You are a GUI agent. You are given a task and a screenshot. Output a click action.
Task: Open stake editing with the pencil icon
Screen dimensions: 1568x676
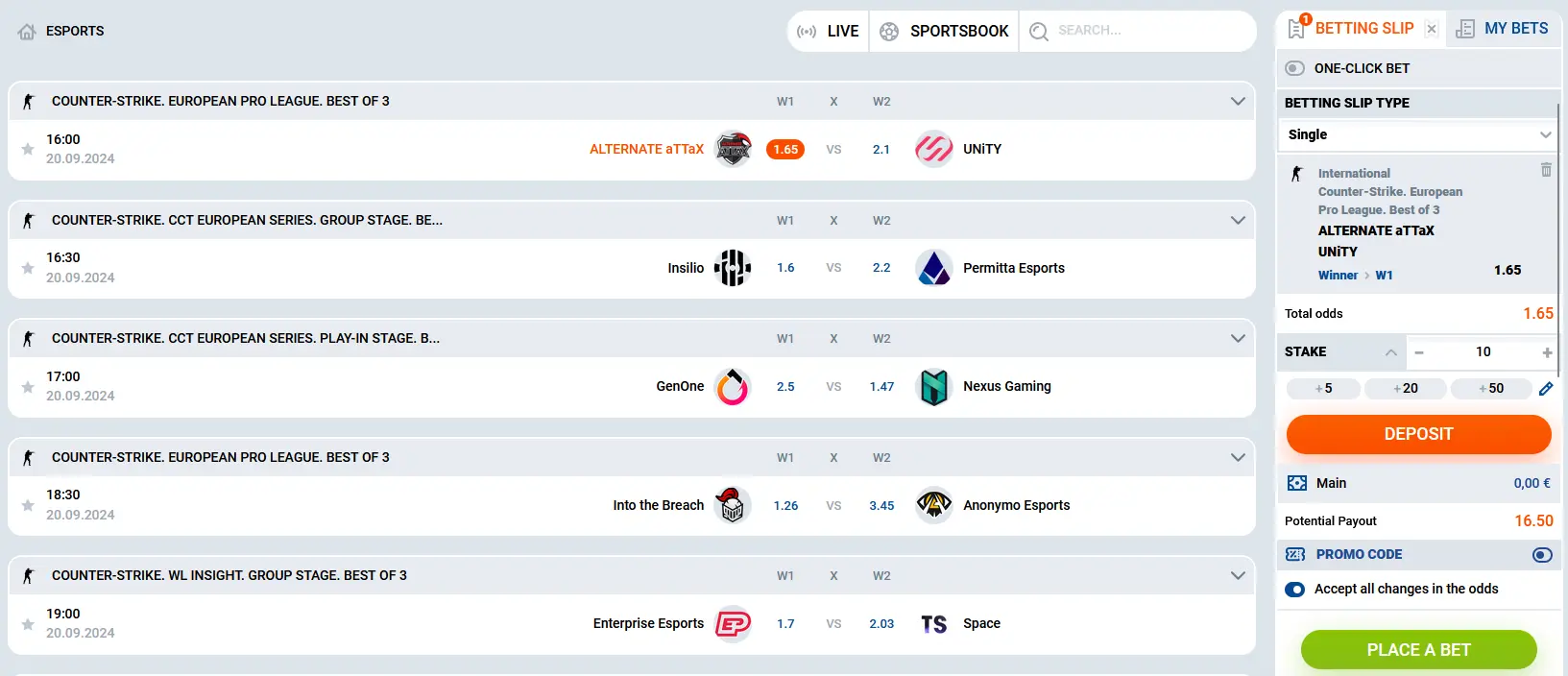1547,388
